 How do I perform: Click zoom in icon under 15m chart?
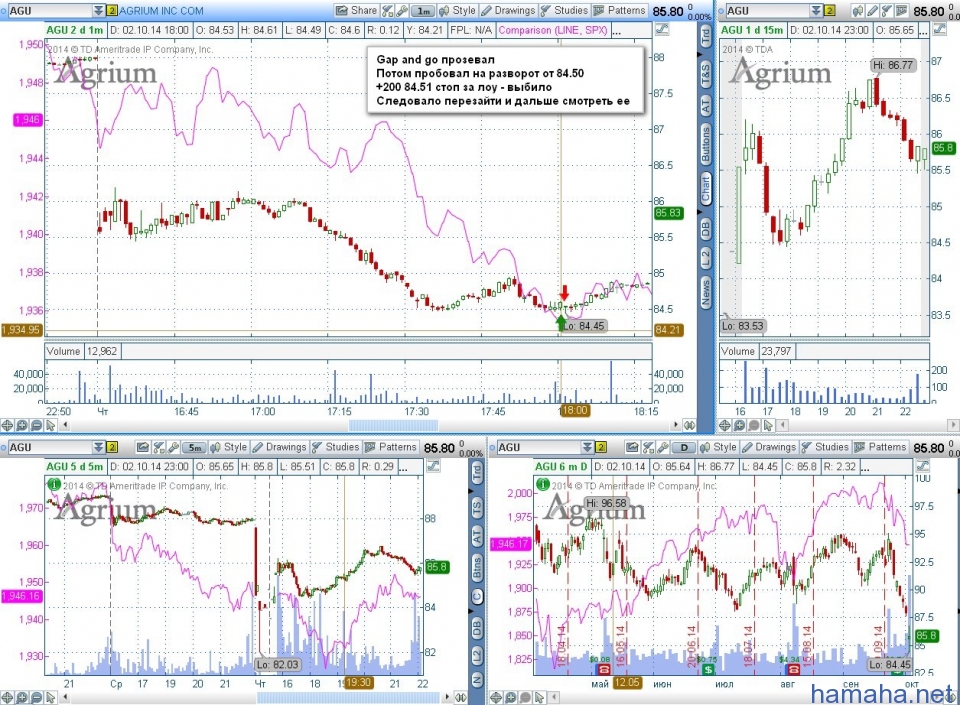click(x=740, y=425)
